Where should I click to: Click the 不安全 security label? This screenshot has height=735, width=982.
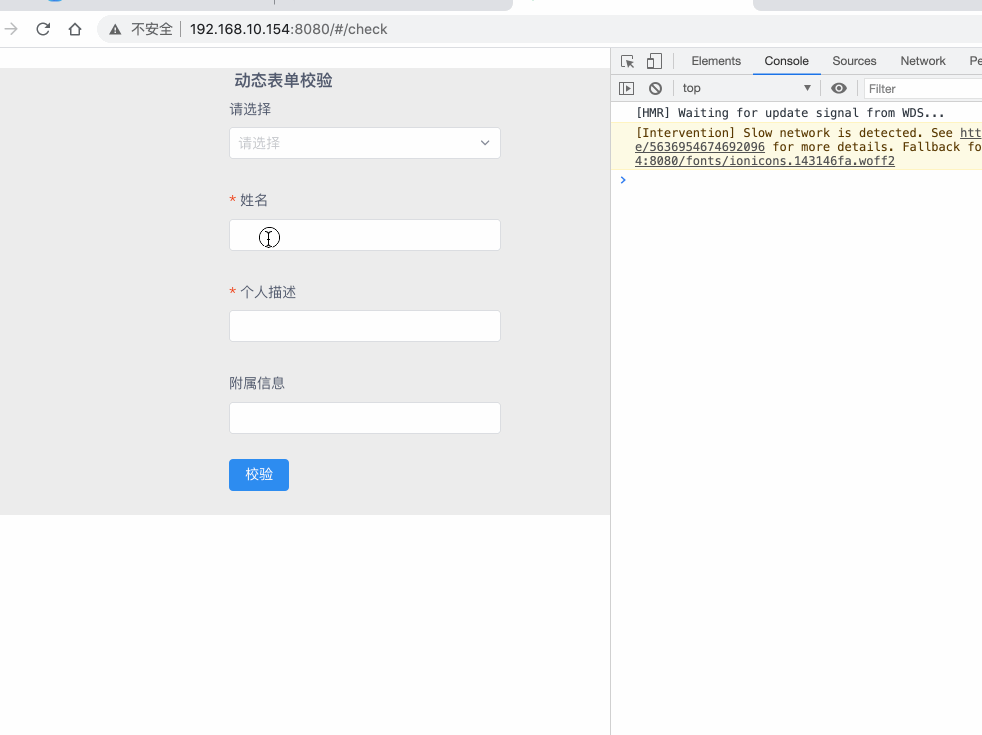[152, 29]
